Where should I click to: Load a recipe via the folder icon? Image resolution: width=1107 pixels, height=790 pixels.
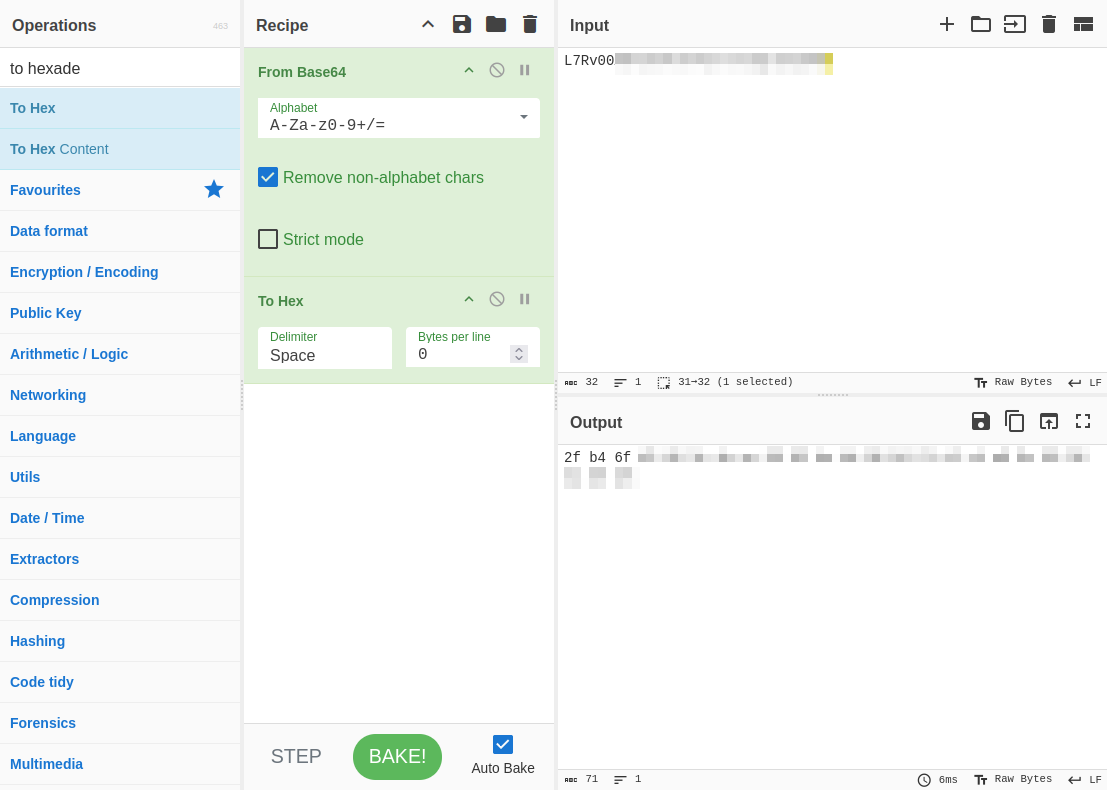(496, 24)
